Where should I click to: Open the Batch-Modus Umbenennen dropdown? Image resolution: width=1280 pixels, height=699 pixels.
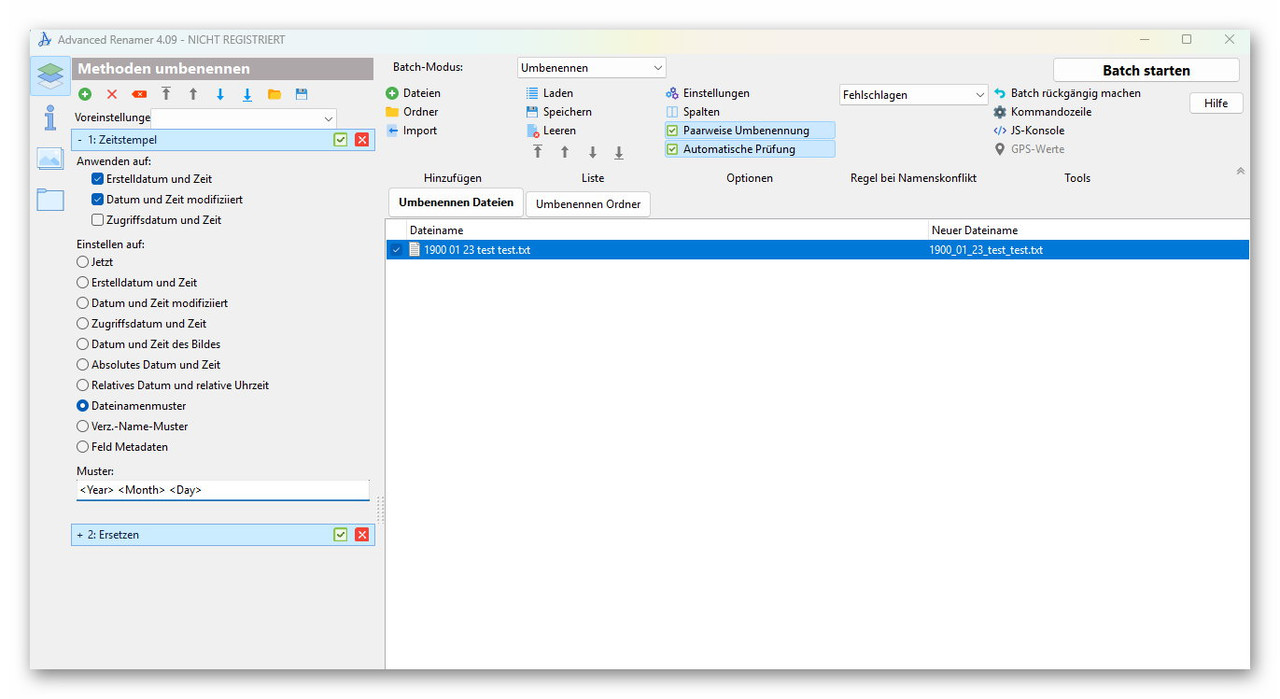592,68
